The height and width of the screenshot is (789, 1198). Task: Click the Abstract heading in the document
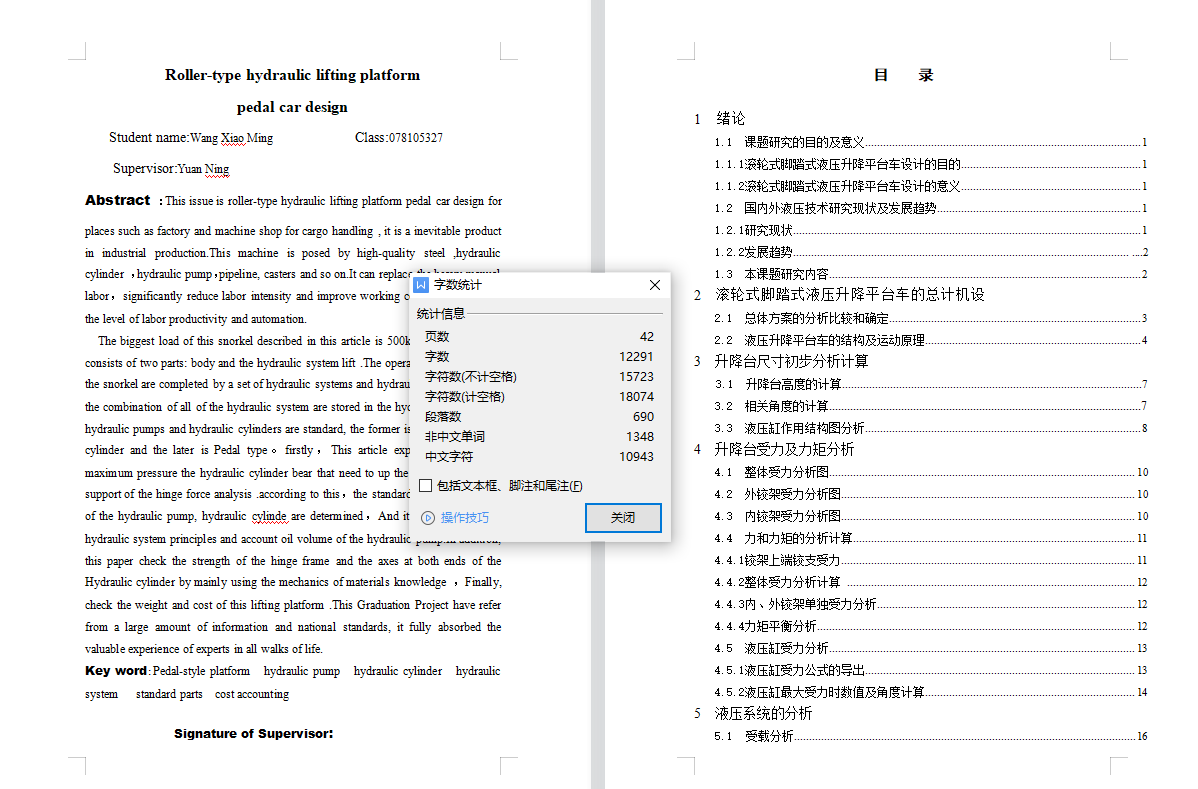pos(117,200)
